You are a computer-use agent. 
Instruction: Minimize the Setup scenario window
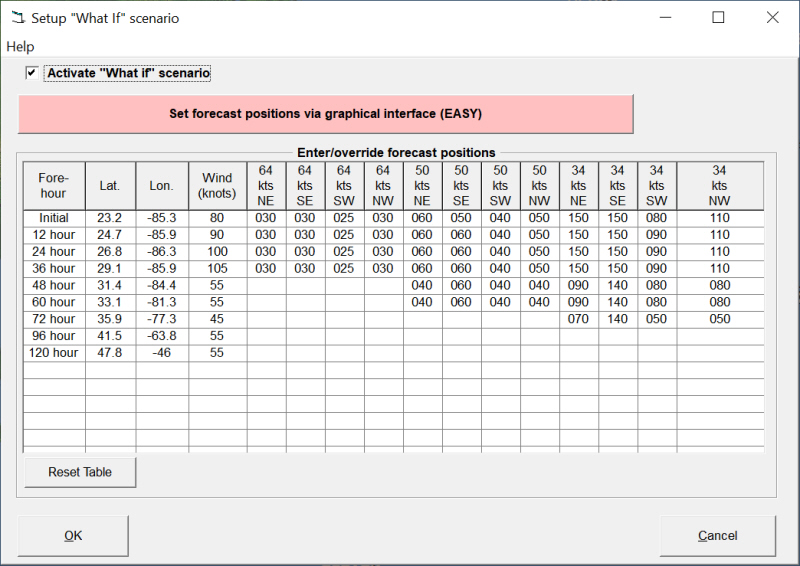[664, 18]
